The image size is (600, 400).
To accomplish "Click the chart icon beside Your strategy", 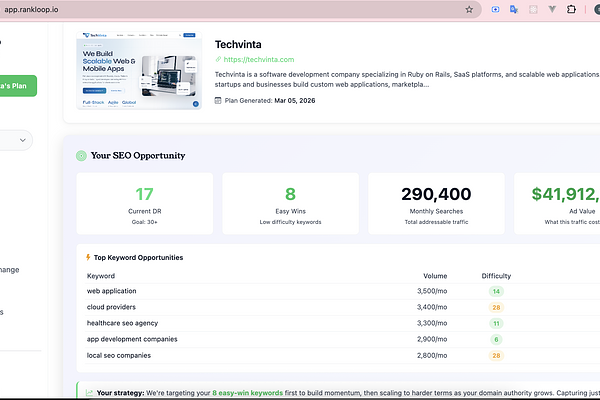I will click(89, 393).
